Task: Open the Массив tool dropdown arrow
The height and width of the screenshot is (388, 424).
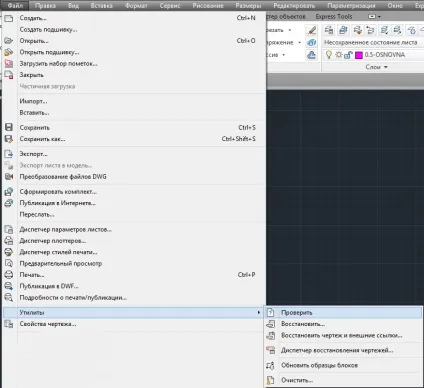Action: tap(284, 55)
